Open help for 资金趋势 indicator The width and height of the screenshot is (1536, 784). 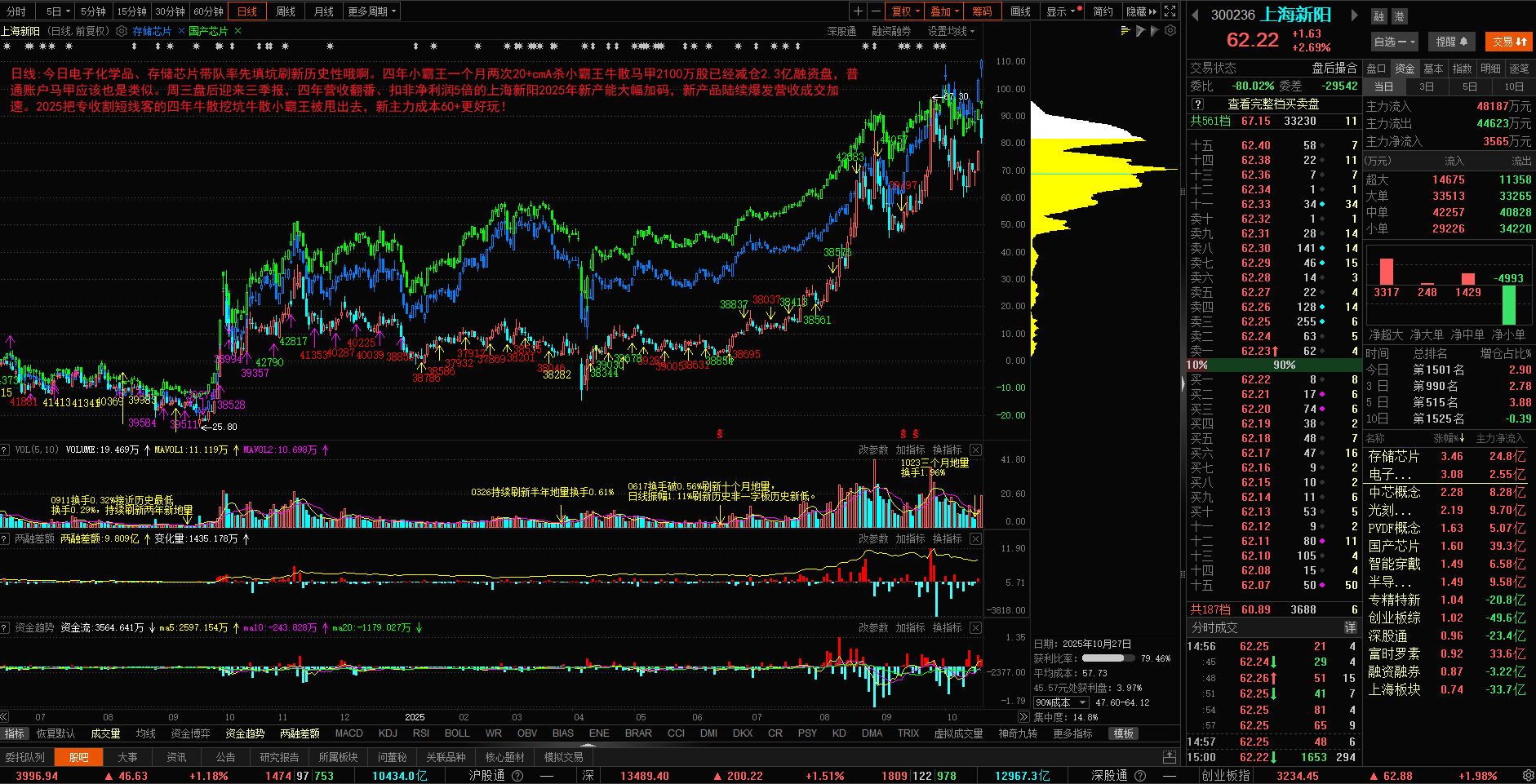(x=5, y=627)
